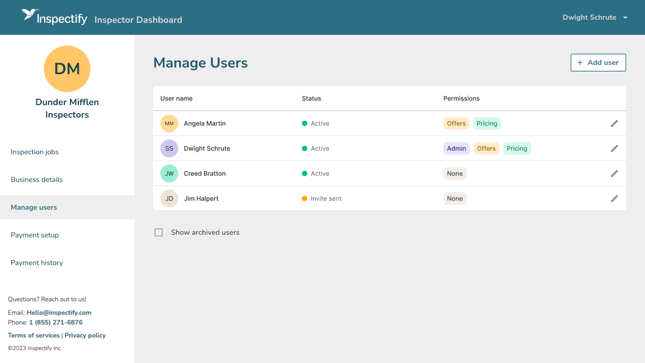The height and width of the screenshot is (363, 645).
Task: Click the Show archived users label
Action: pyautogui.click(x=205, y=233)
